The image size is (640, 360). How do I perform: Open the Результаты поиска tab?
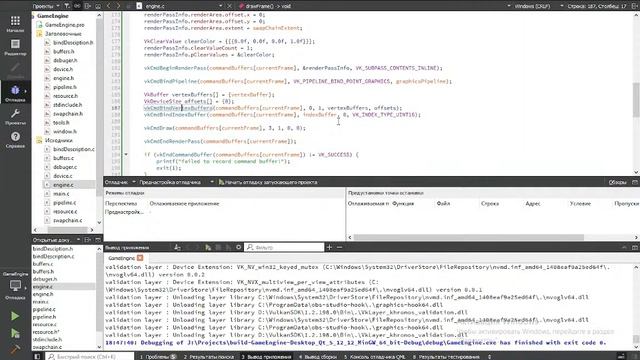(x=209, y=357)
